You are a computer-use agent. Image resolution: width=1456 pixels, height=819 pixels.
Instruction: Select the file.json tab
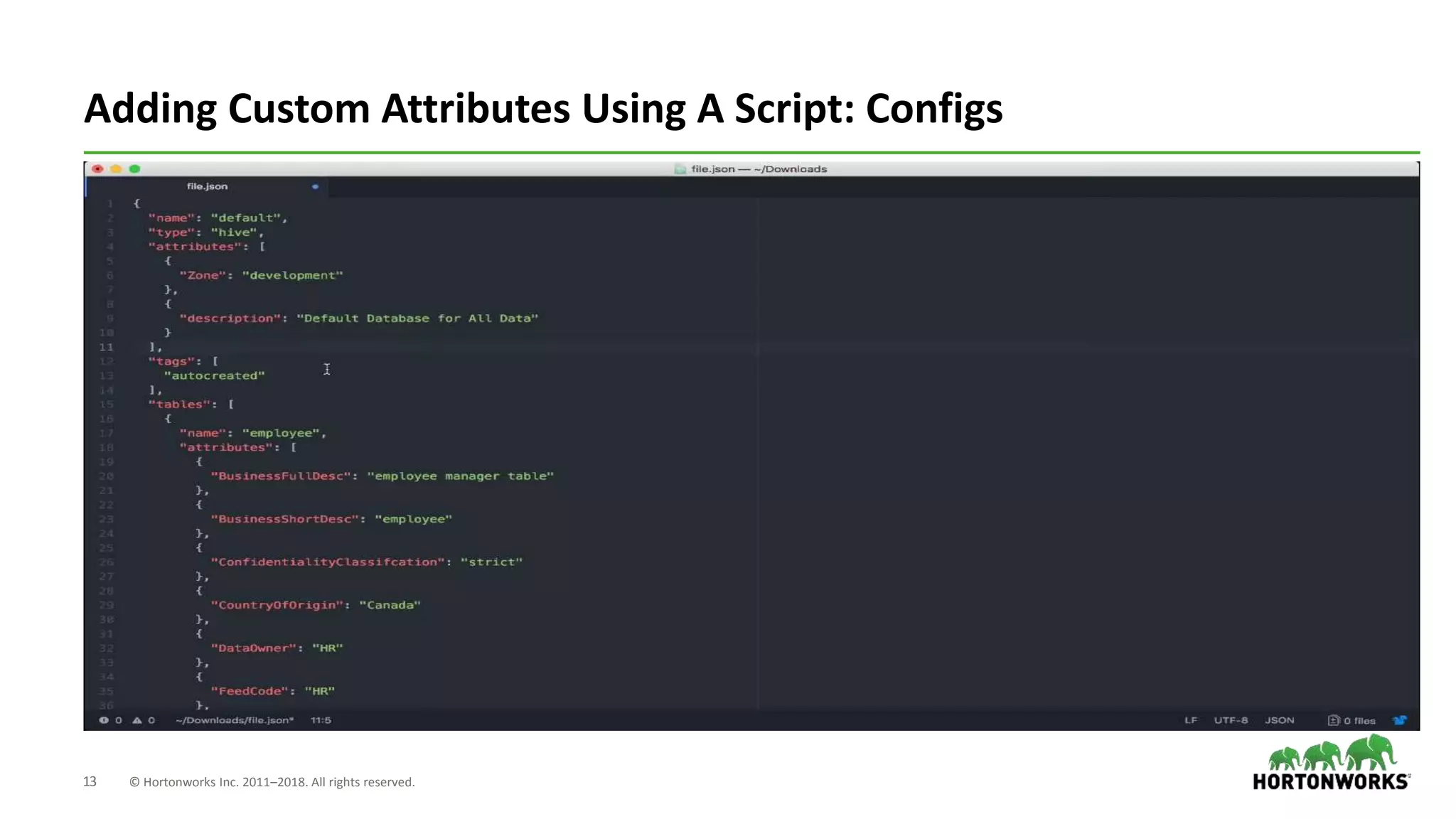207,186
